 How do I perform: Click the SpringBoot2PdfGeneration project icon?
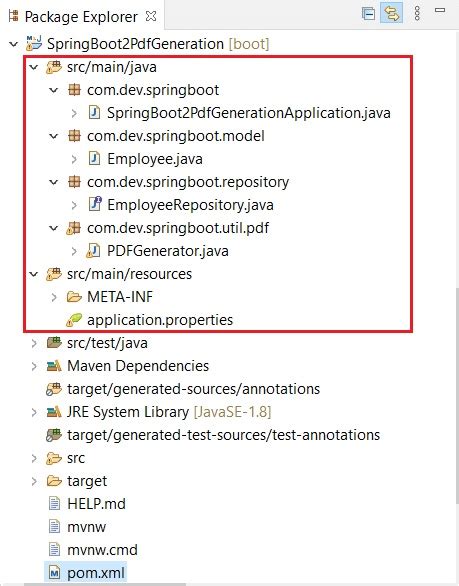tap(34, 43)
